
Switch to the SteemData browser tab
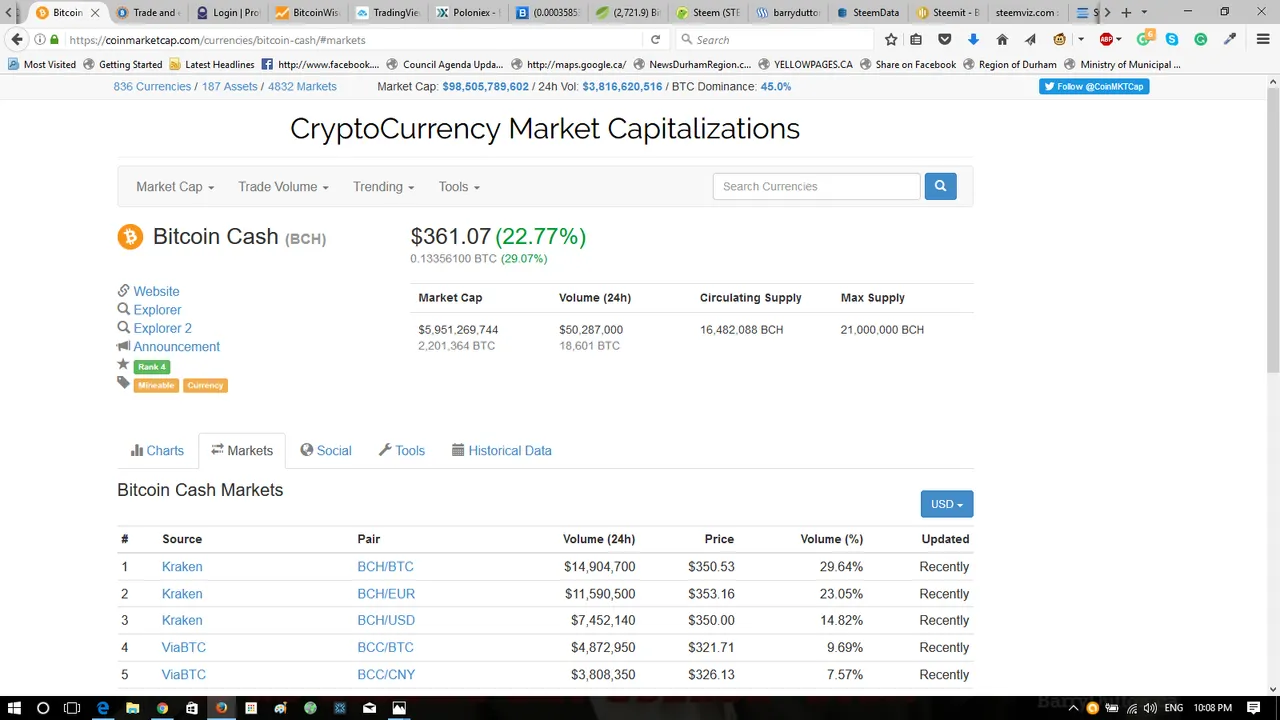(x=868, y=13)
